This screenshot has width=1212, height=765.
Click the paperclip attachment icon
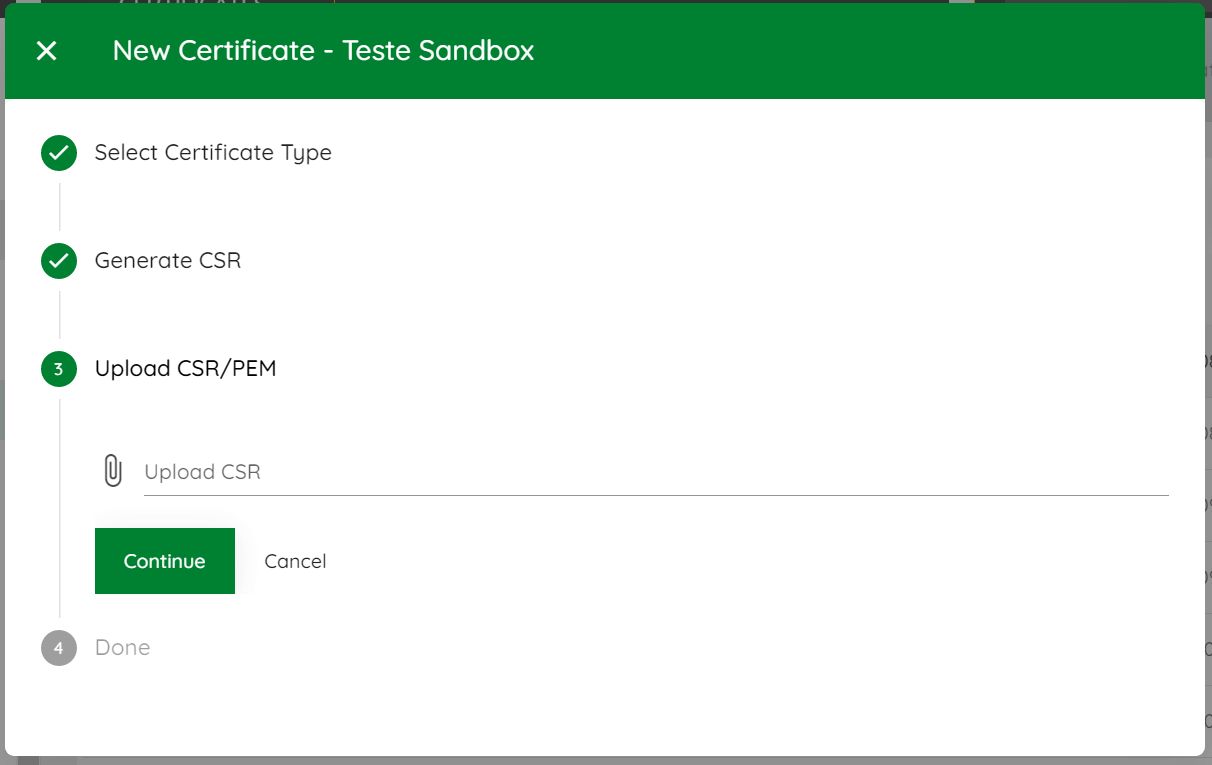(x=113, y=471)
